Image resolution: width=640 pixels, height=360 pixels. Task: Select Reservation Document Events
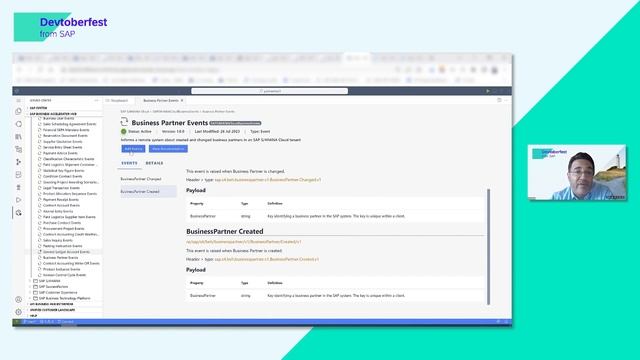65,136
